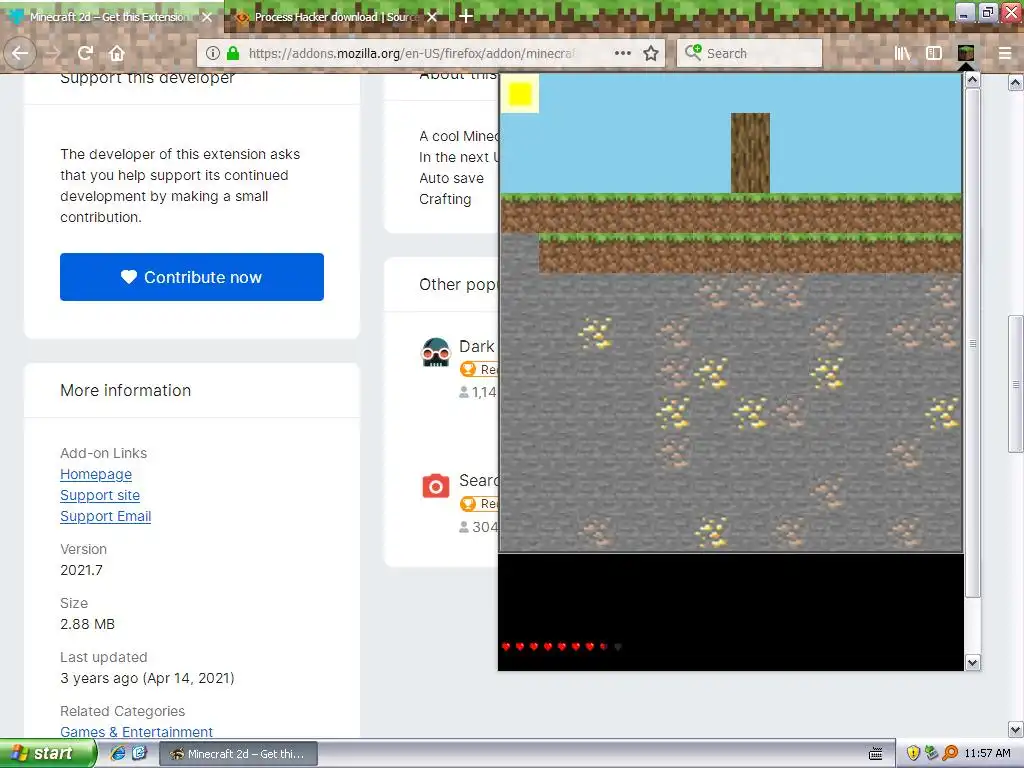Screen dimensions: 1024x768
Task: Click the Dark Reader skull icon
Action: (x=436, y=352)
